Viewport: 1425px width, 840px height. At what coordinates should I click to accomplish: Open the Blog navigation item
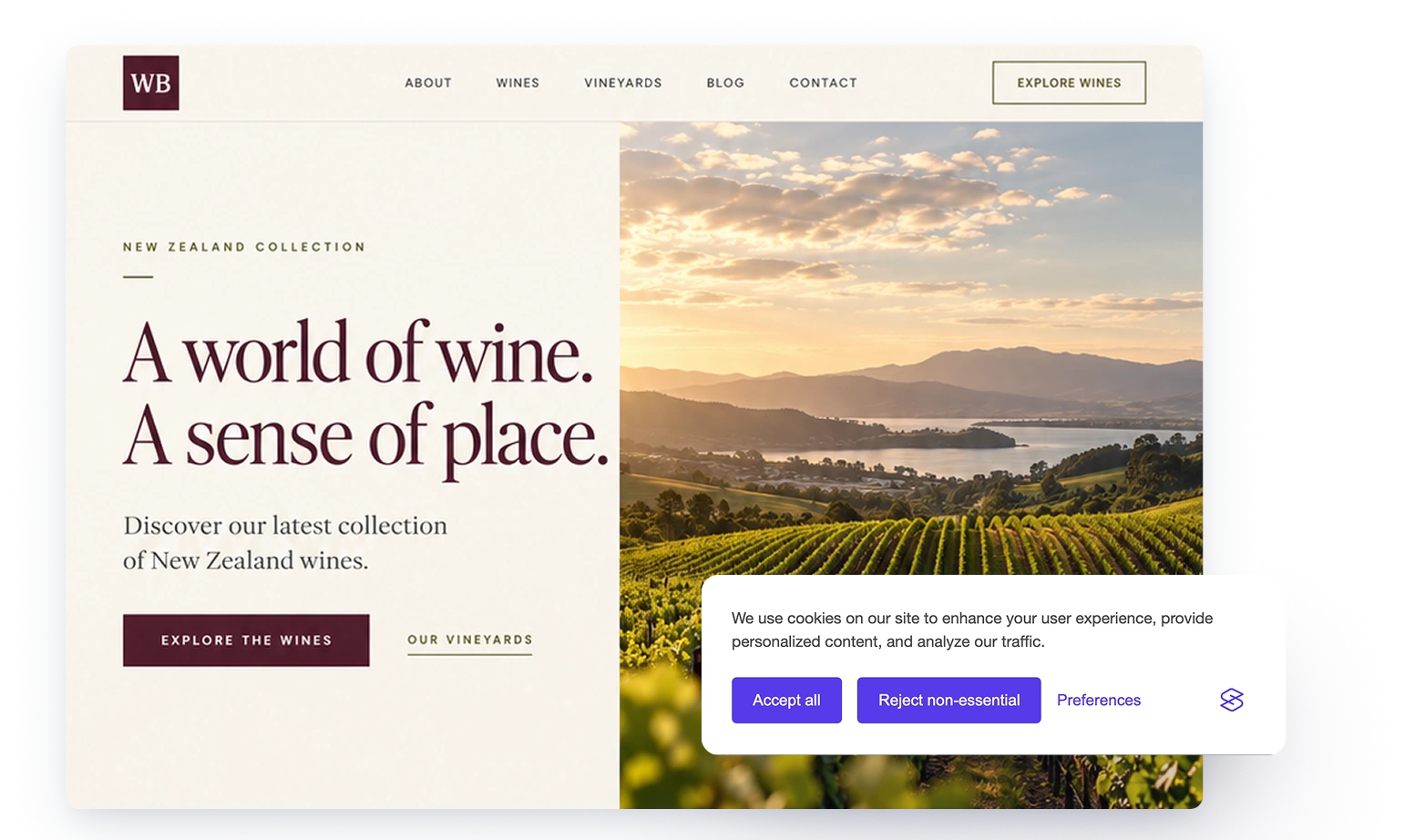tap(725, 83)
